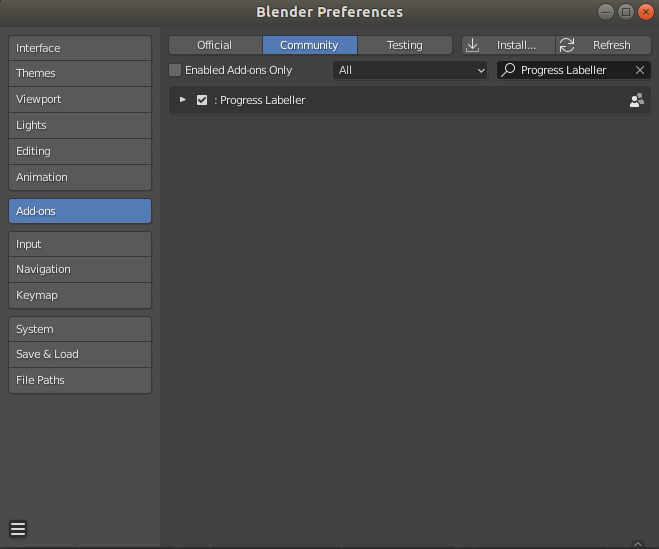Open Save & Load preferences
Screen dimensions: 659x549
80,354
